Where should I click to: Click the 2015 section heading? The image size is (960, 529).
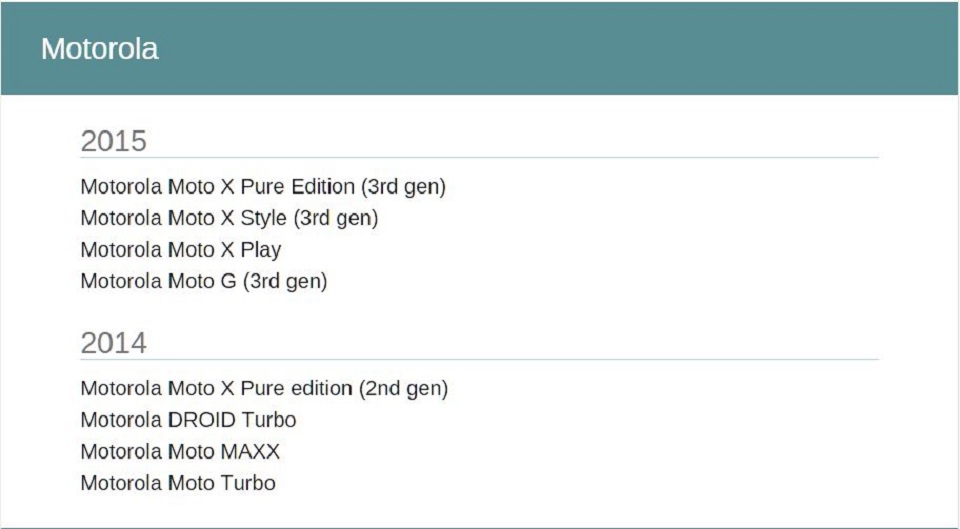[x=114, y=141]
